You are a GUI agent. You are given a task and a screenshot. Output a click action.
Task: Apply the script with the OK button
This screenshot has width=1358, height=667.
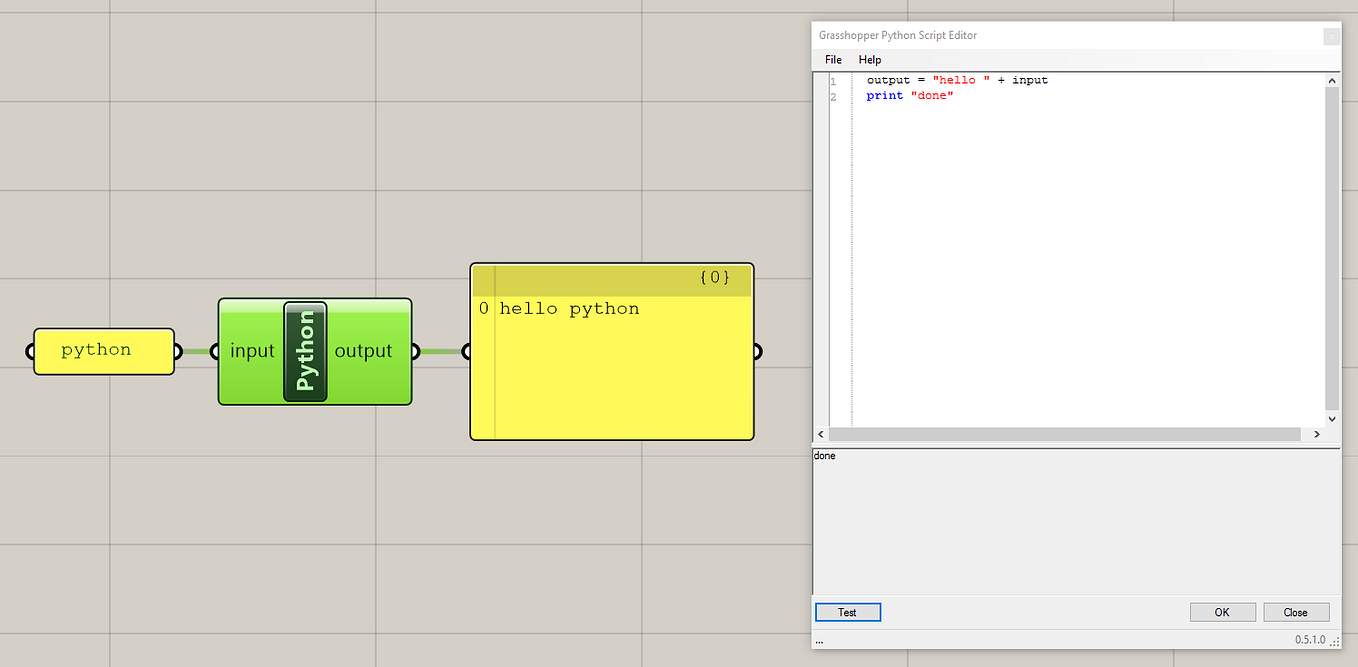point(1222,611)
